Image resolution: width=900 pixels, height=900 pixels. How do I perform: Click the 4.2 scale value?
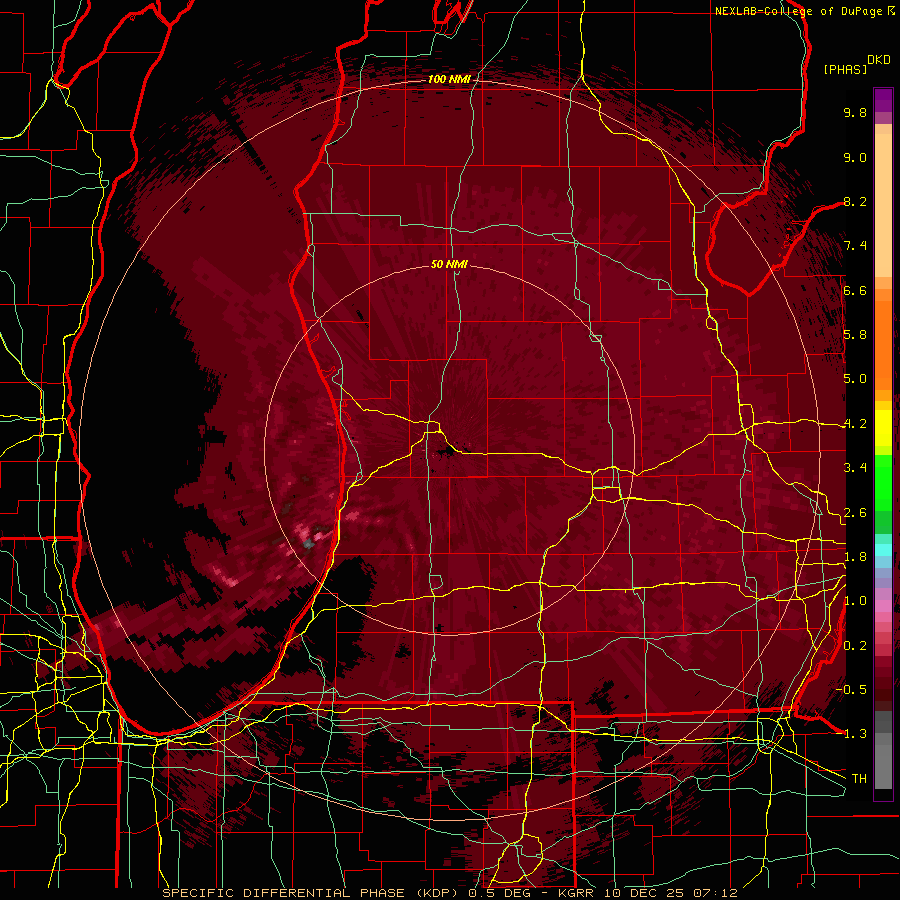click(x=855, y=424)
